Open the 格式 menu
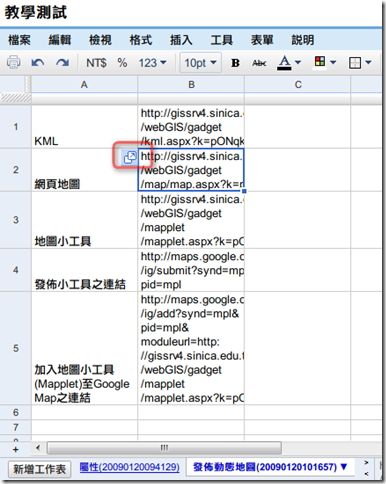 coord(141,40)
